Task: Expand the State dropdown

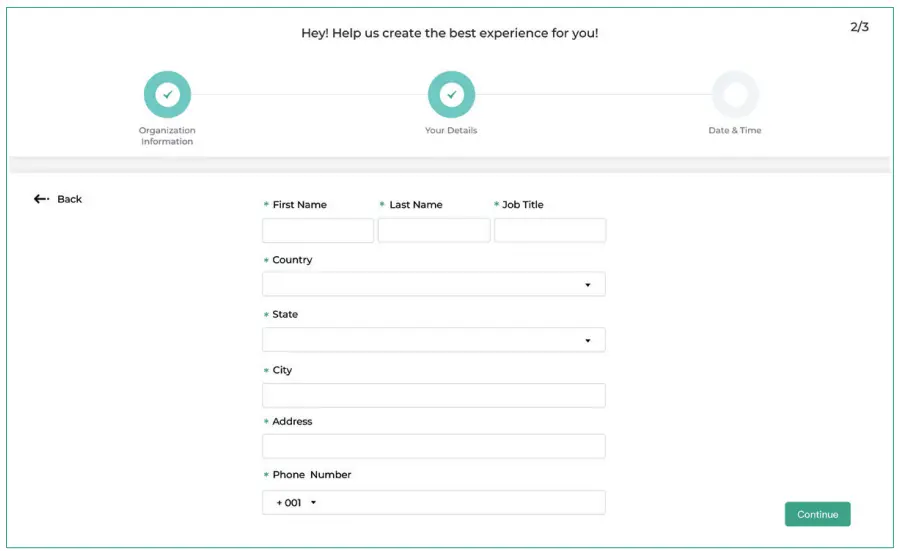Action: pos(433,340)
